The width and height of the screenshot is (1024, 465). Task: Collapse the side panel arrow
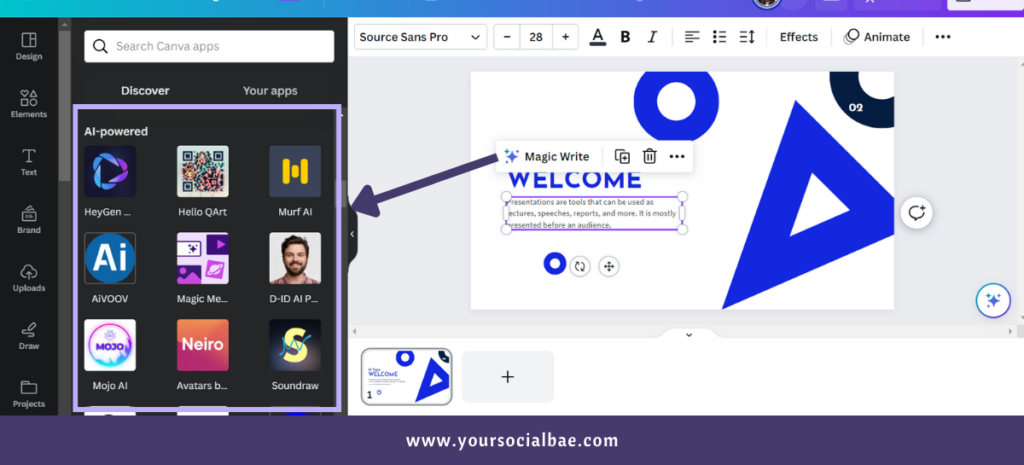click(352, 234)
